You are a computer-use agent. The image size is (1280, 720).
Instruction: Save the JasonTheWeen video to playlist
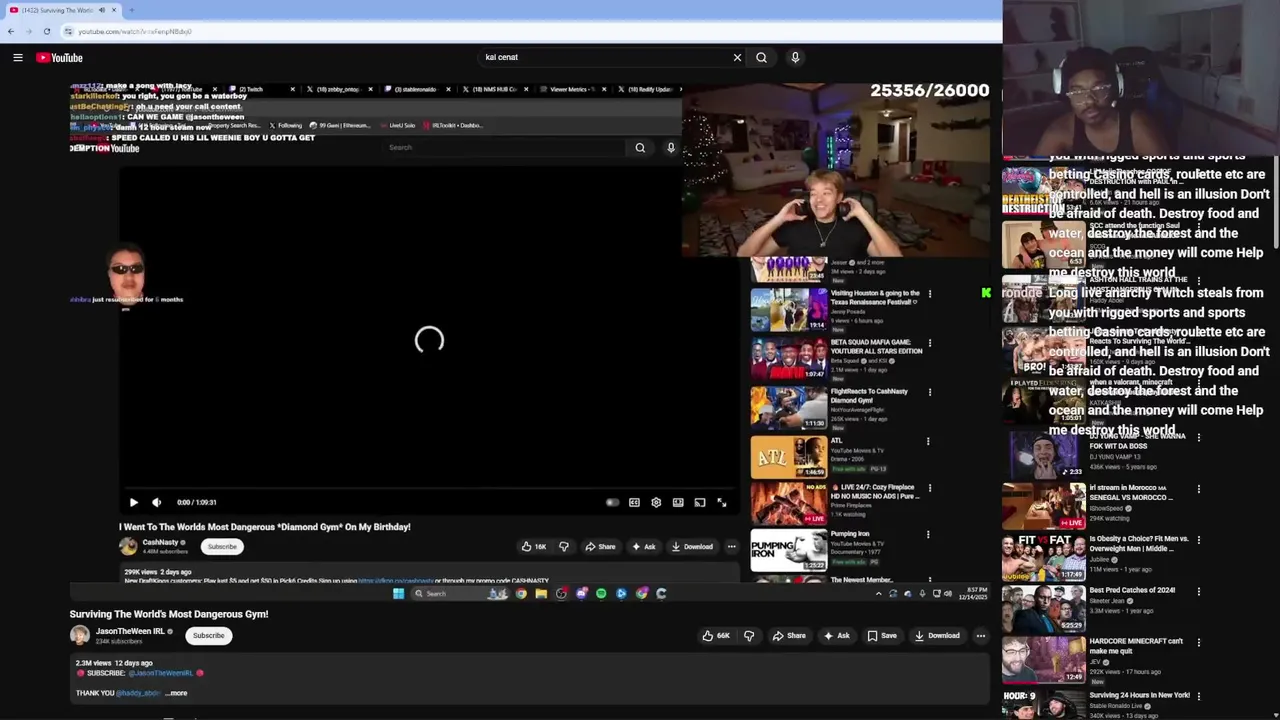[x=882, y=636]
